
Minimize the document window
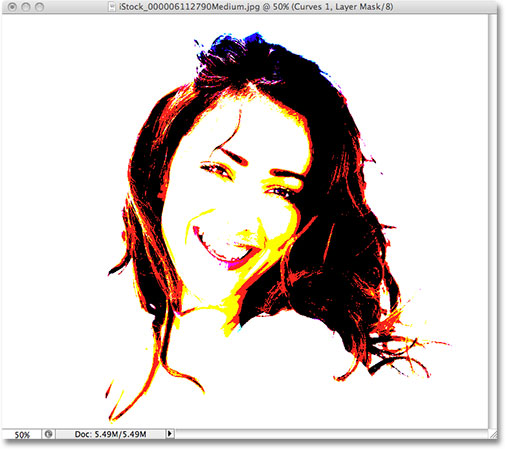click(x=26, y=7)
